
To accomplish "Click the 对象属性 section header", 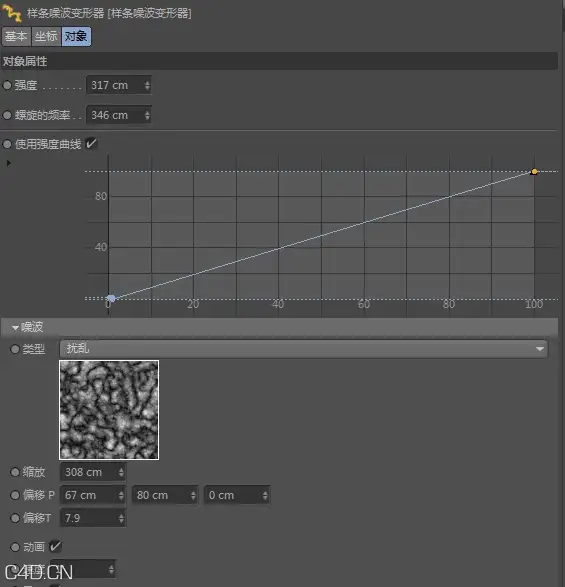I will 279,61.
